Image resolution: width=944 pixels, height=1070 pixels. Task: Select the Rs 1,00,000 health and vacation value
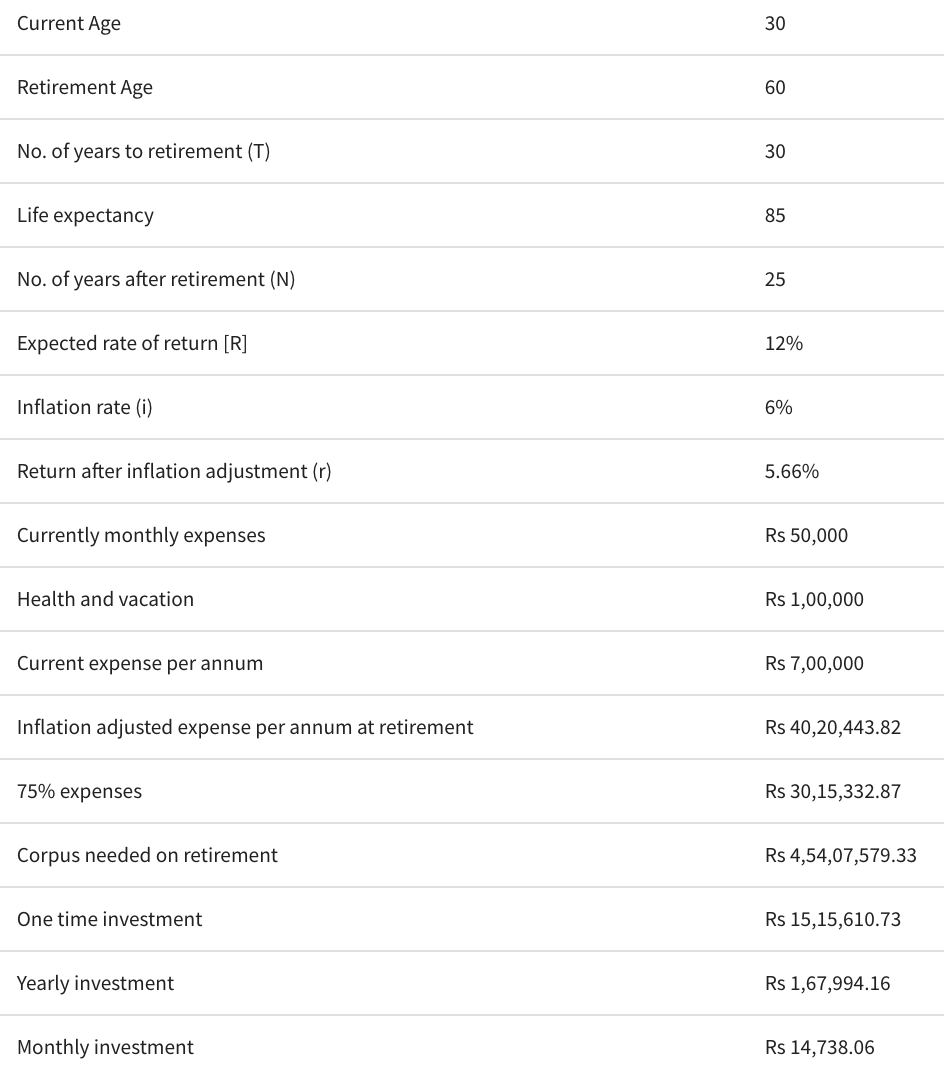coord(814,600)
